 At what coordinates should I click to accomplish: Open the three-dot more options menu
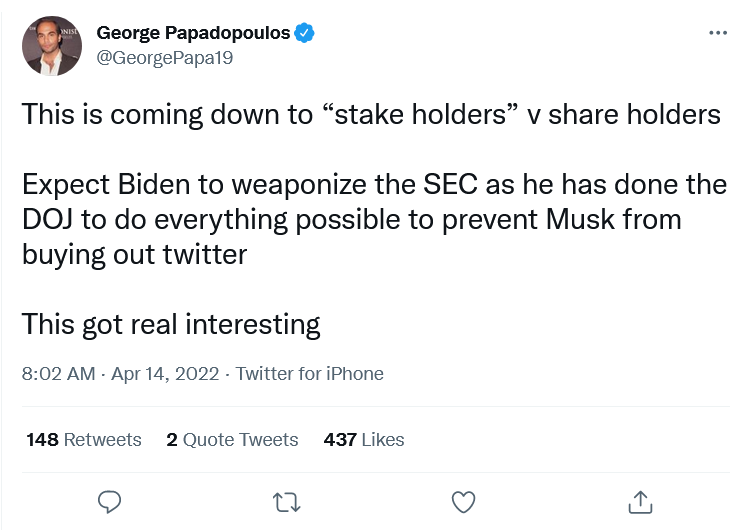(718, 33)
